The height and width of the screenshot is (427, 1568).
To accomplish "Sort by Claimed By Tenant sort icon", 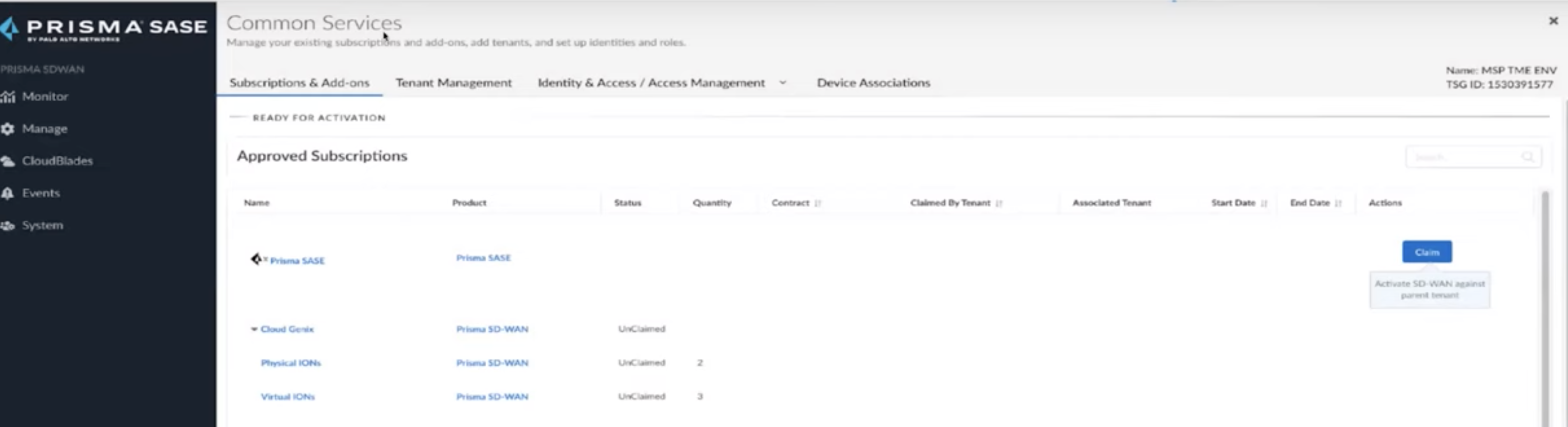I will 999,203.
